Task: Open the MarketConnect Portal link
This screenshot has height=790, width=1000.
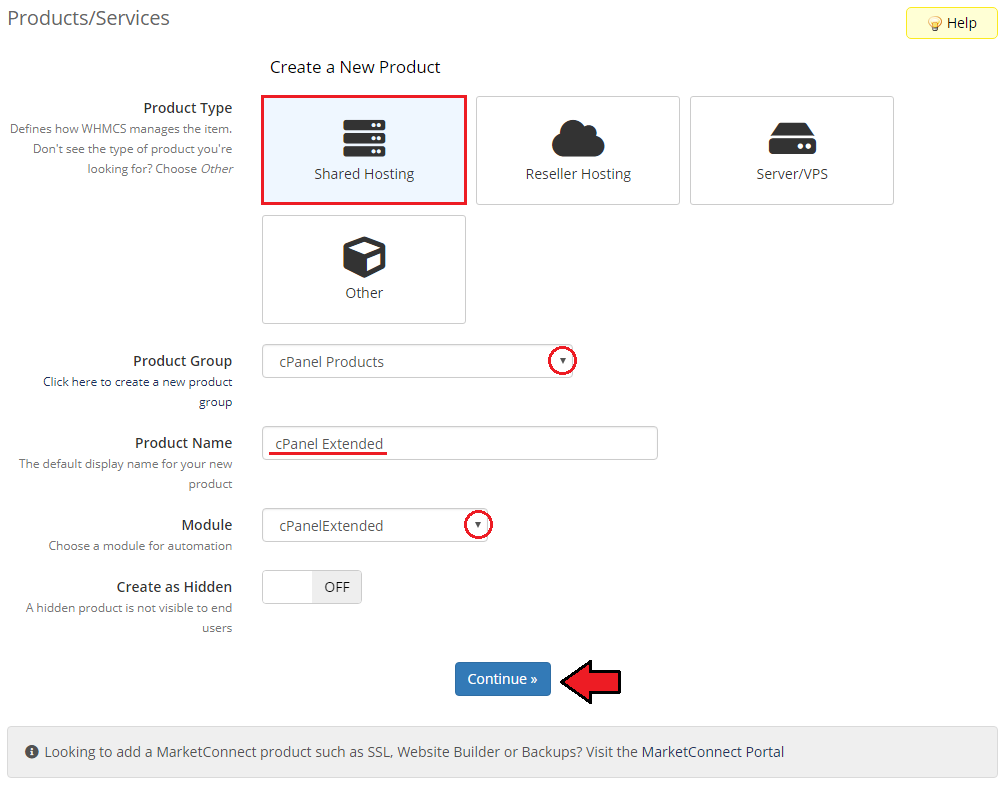Action: tap(712, 752)
